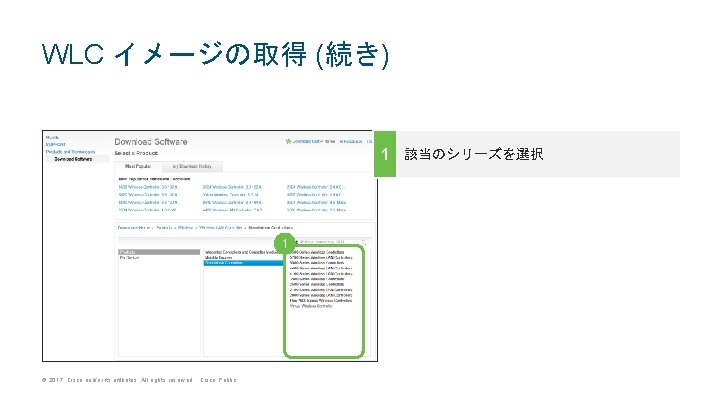Click Downloads Home in breadcrumb
The width and height of the screenshot is (720, 405).
coord(134,228)
